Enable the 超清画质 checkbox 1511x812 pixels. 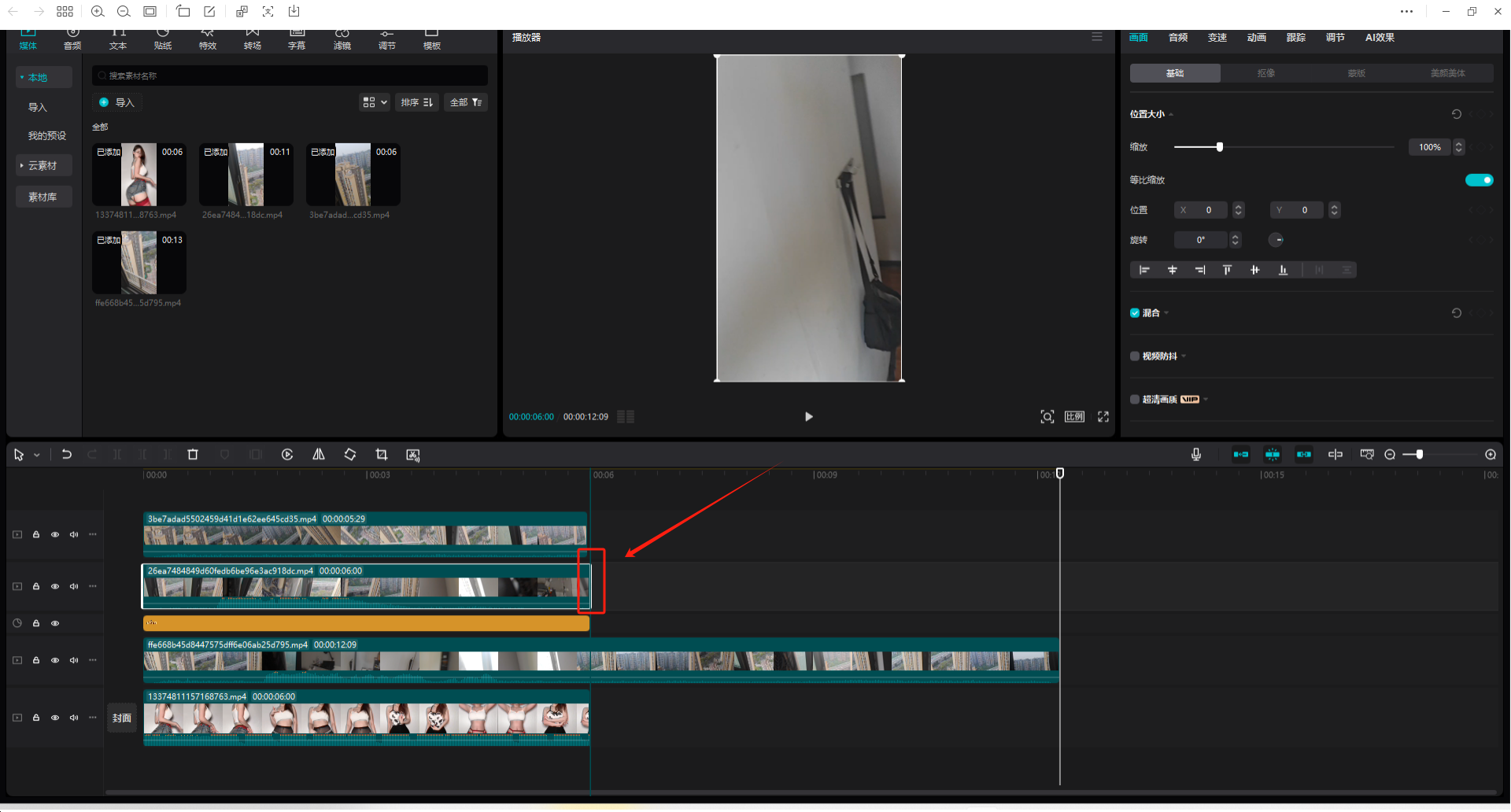[1135, 400]
